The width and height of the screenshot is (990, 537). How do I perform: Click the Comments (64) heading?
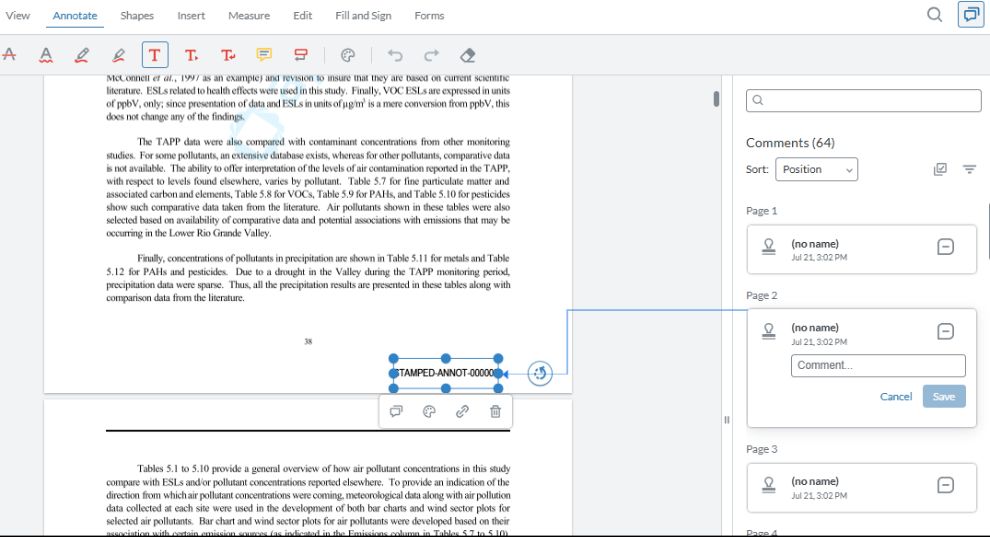coord(790,143)
